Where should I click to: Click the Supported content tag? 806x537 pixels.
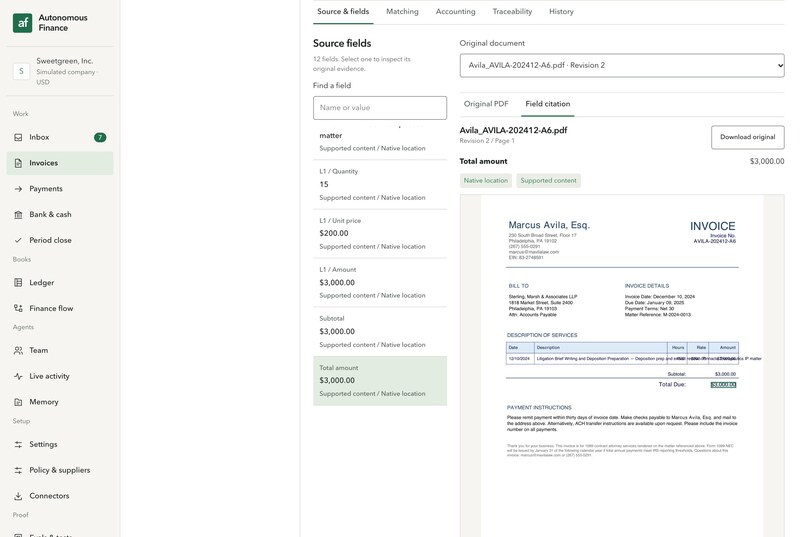(548, 180)
